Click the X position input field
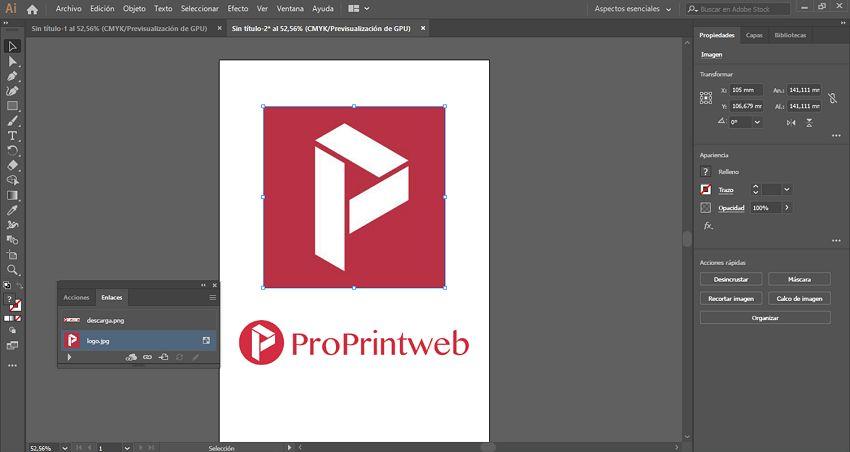The width and height of the screenshot is (850, 452). click(x=746, y=90)
